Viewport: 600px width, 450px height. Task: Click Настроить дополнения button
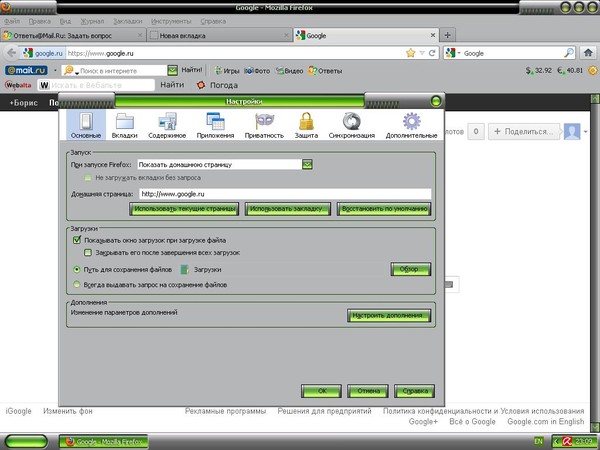click(x=389, y=316)
